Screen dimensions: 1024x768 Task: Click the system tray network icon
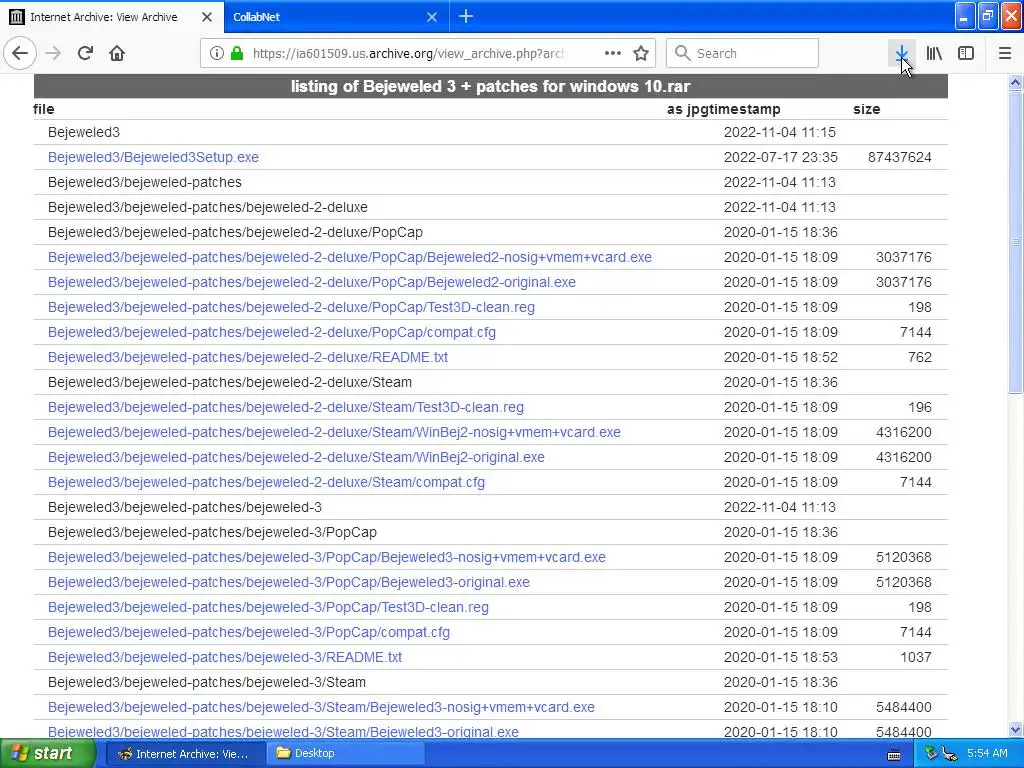(950, 754)
